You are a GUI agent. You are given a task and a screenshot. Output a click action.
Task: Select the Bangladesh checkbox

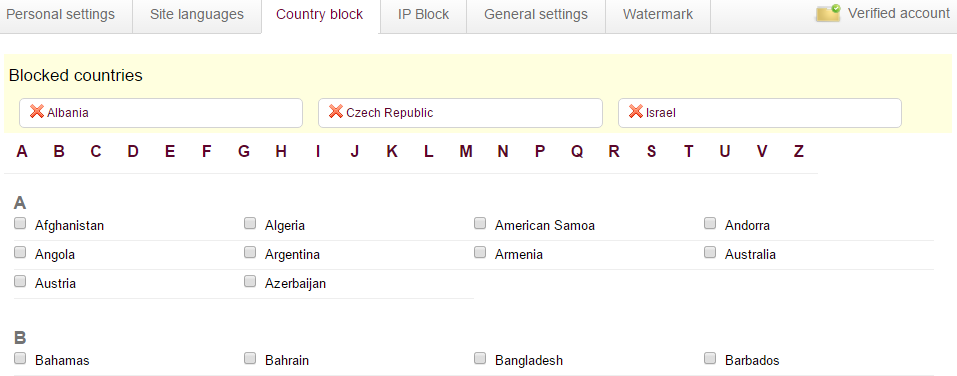point(480,358)
